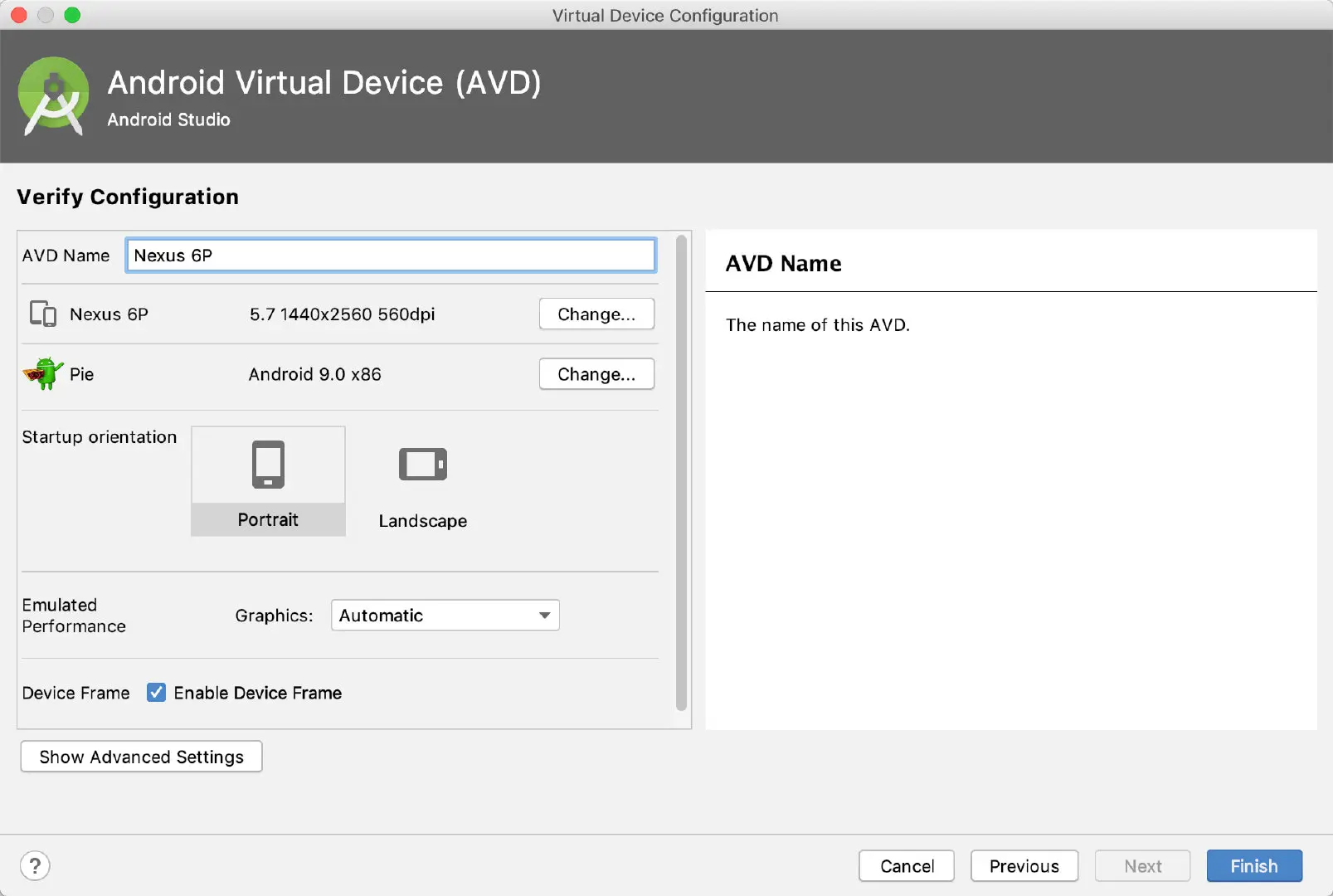Viewport: 1333px width, 896px height.
Task: Click the Android Pie system image icon
Action: [42, 373]
